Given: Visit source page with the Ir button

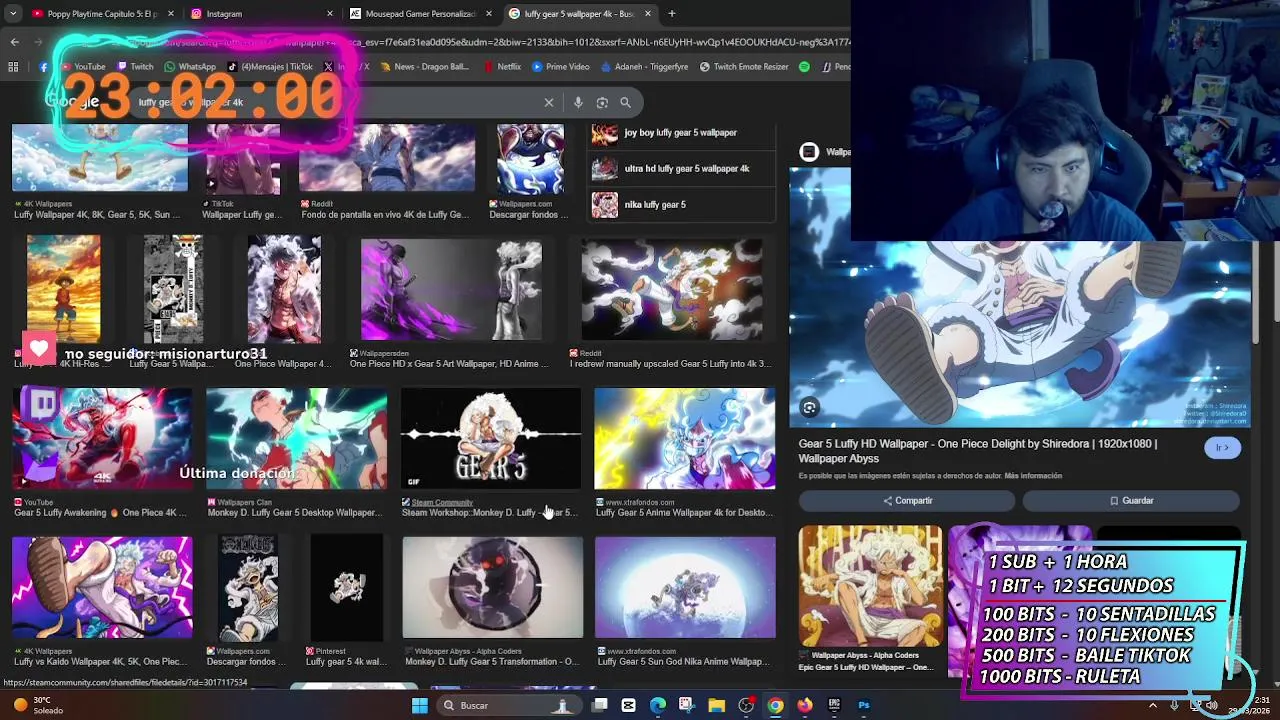Looking at the screenshot, I should pyautogui.click(x=1222, y=447).
